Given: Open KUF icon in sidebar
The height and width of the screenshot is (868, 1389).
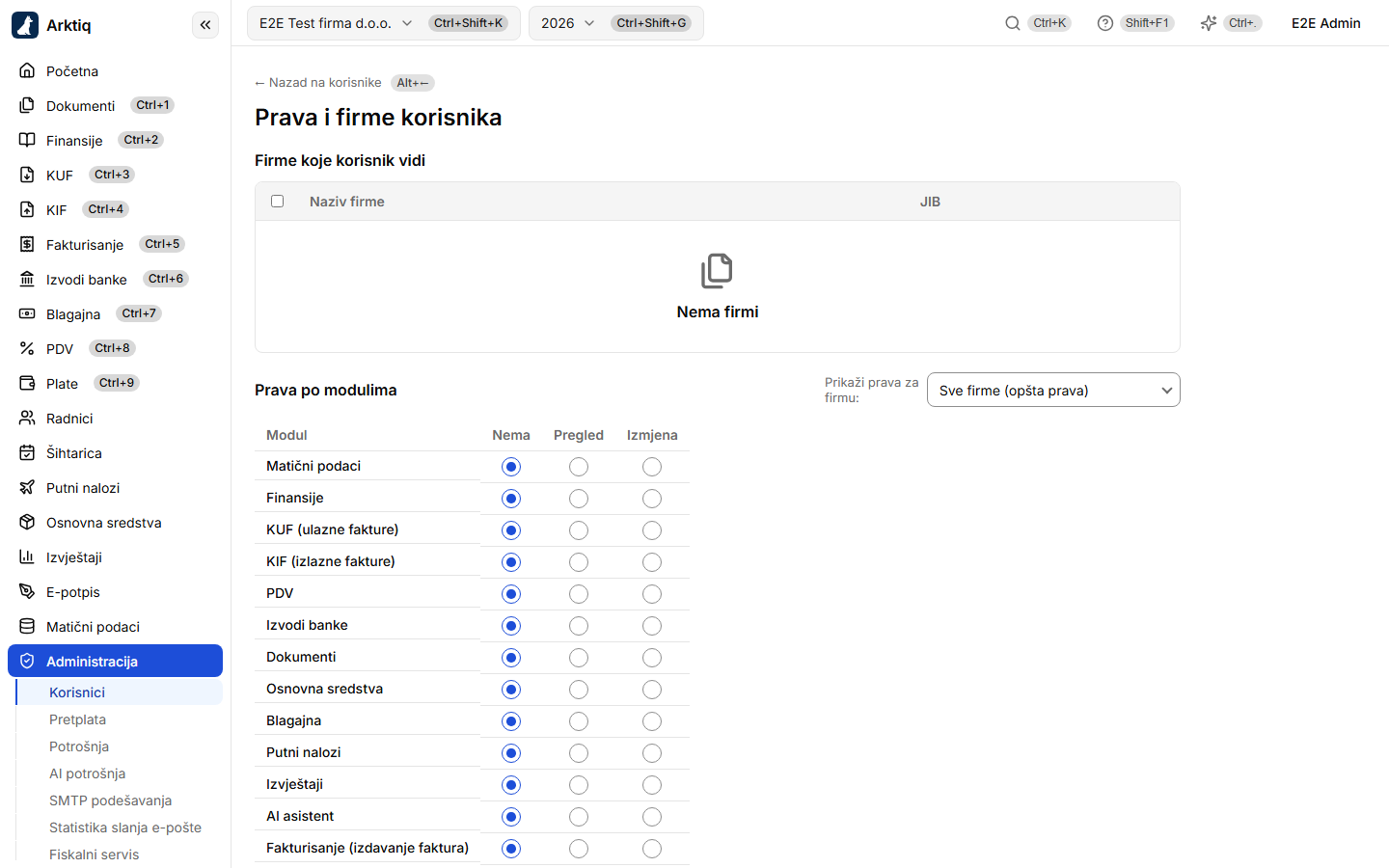Looking at the screenshot, I should (27, 175).
